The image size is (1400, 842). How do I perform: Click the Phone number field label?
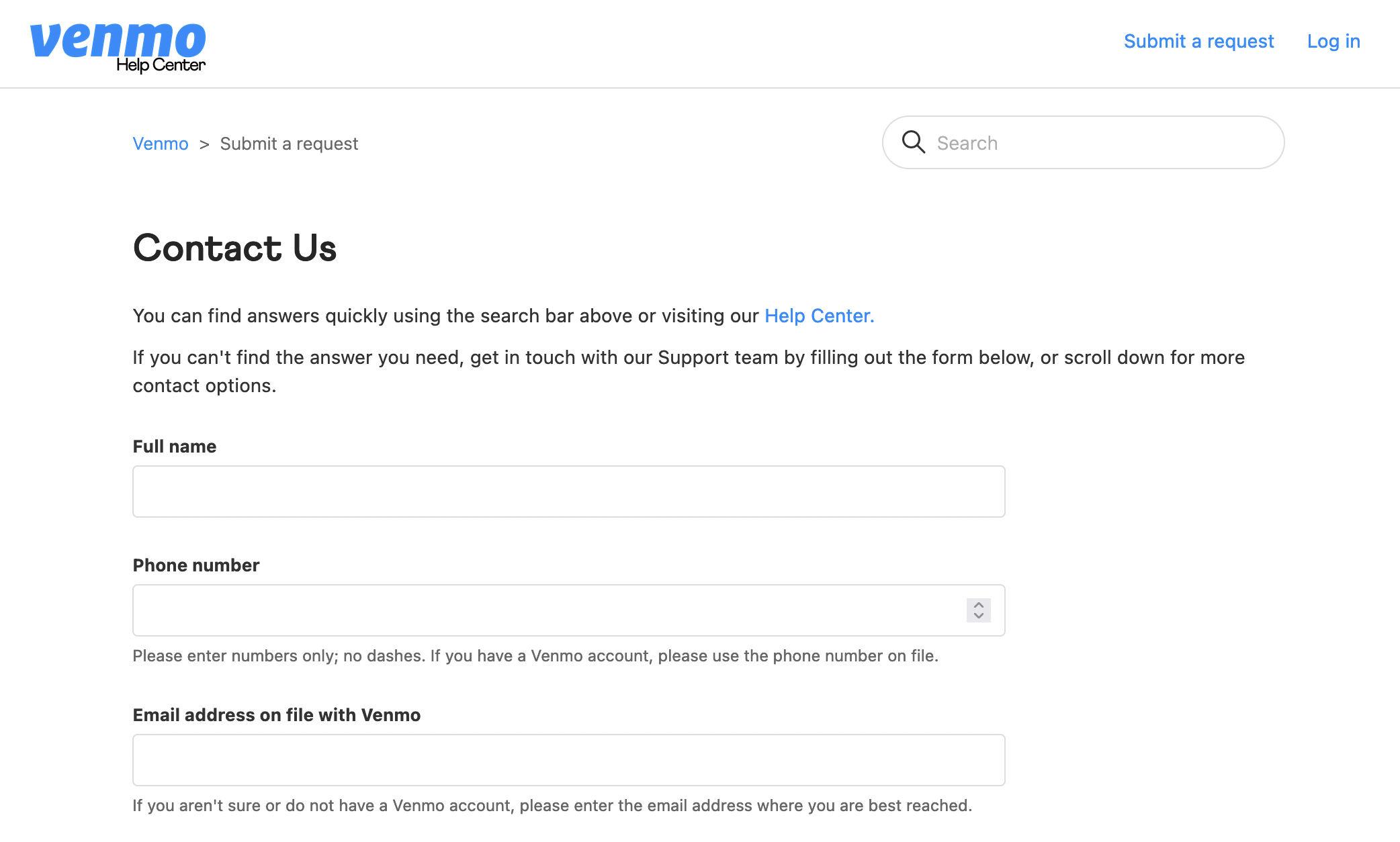pyautogui.click(x=195, y=565)
